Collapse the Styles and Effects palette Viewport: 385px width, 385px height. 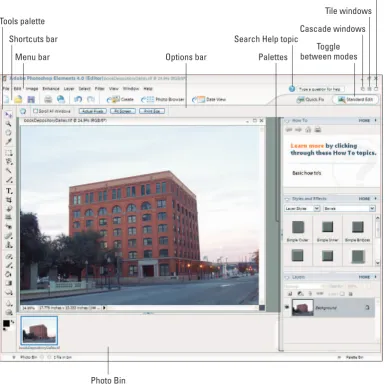tap(287, 199)
